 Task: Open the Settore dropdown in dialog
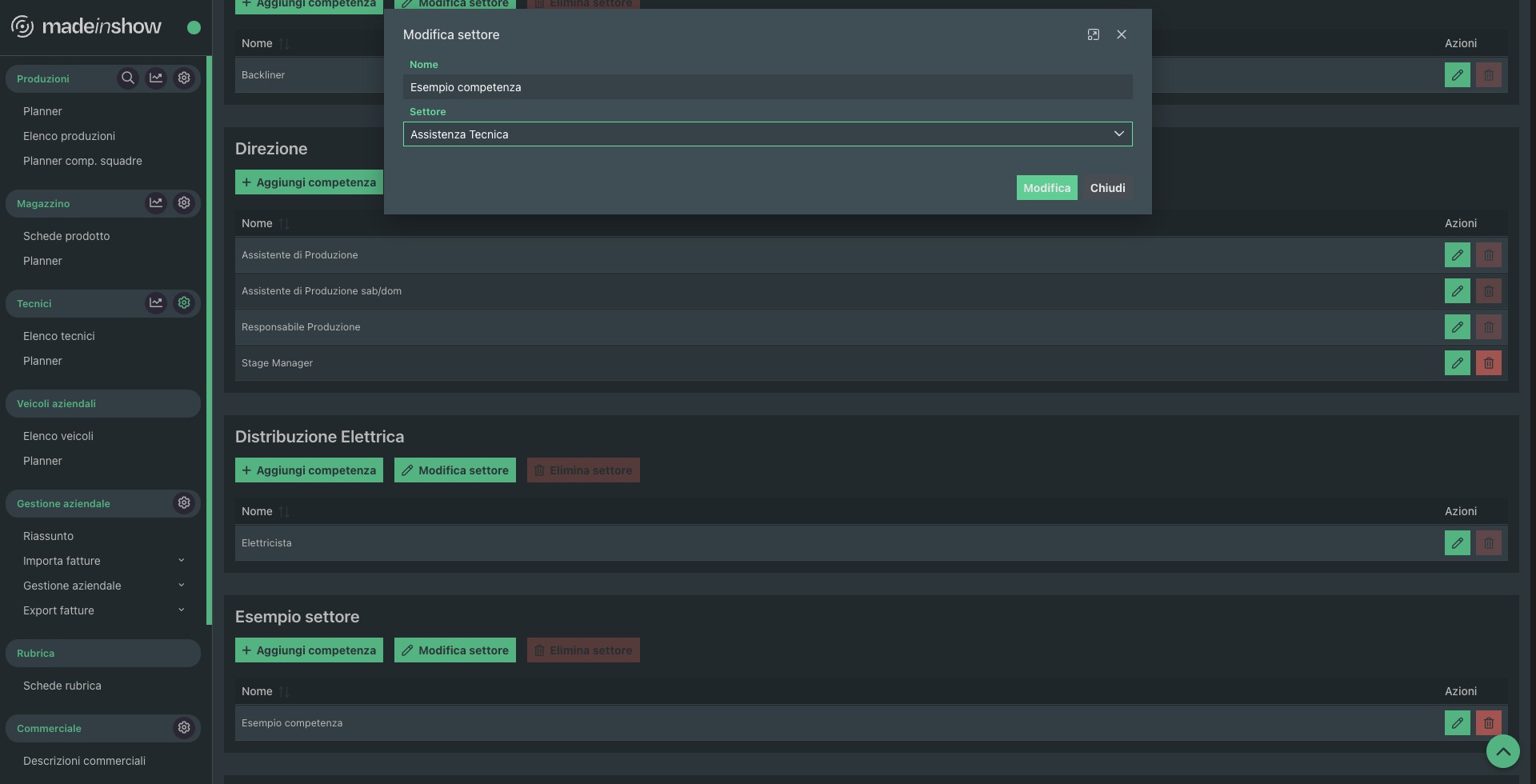click(x=767, y=134)
